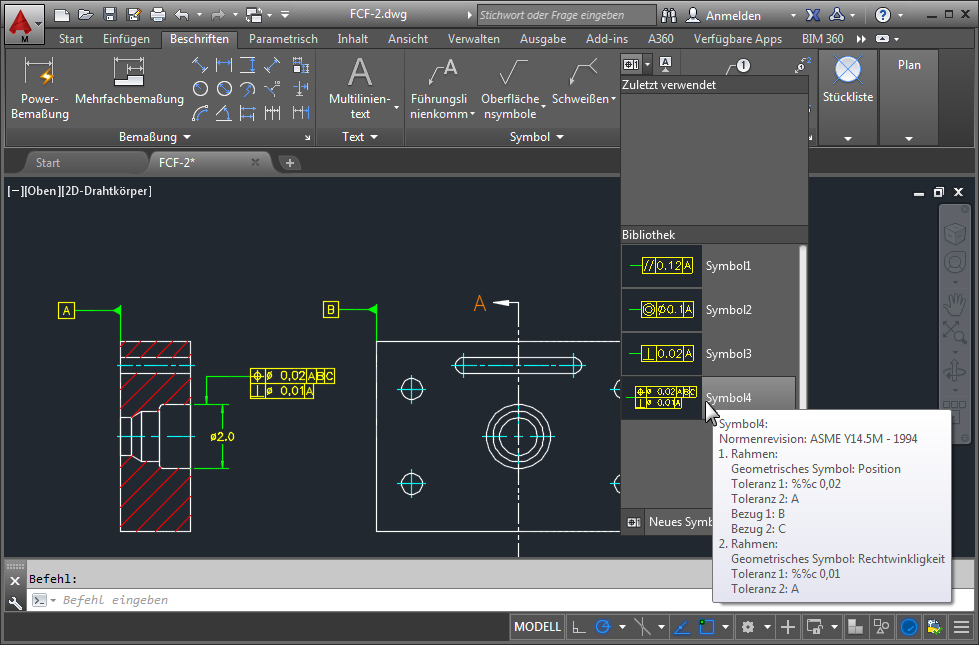This screenshot has width=979, height=645.
Task: Expand the Symbol panel dropdown
Action: 559,137
